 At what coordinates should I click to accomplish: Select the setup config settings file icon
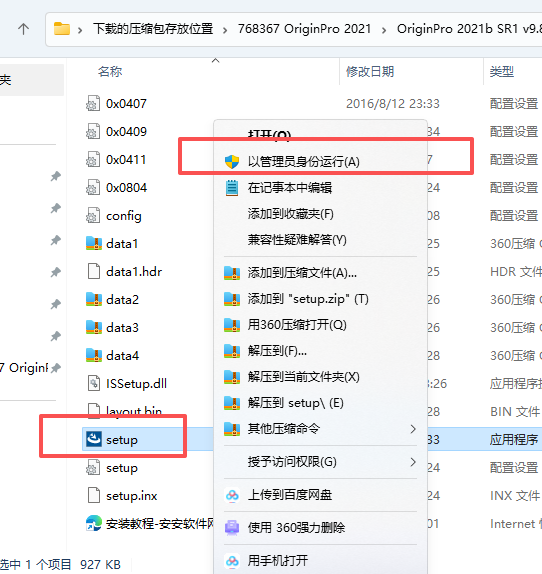93,467
